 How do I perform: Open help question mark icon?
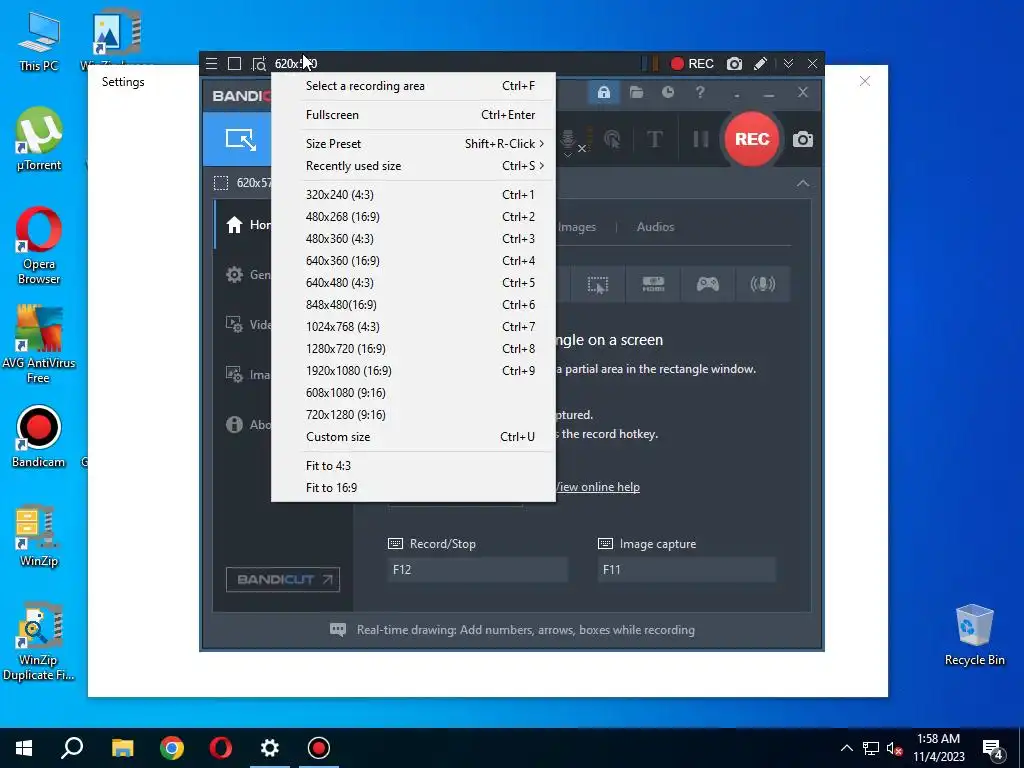[700, 92]
